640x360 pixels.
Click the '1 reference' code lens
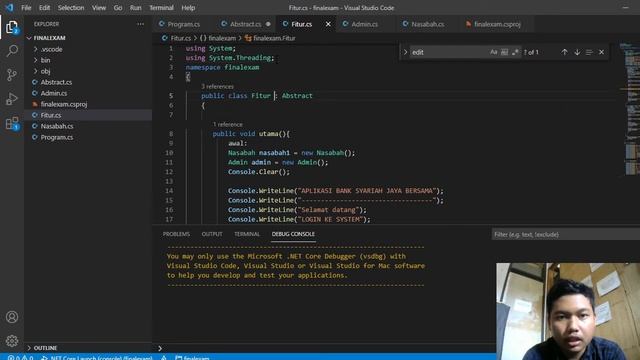click(227, 124)
